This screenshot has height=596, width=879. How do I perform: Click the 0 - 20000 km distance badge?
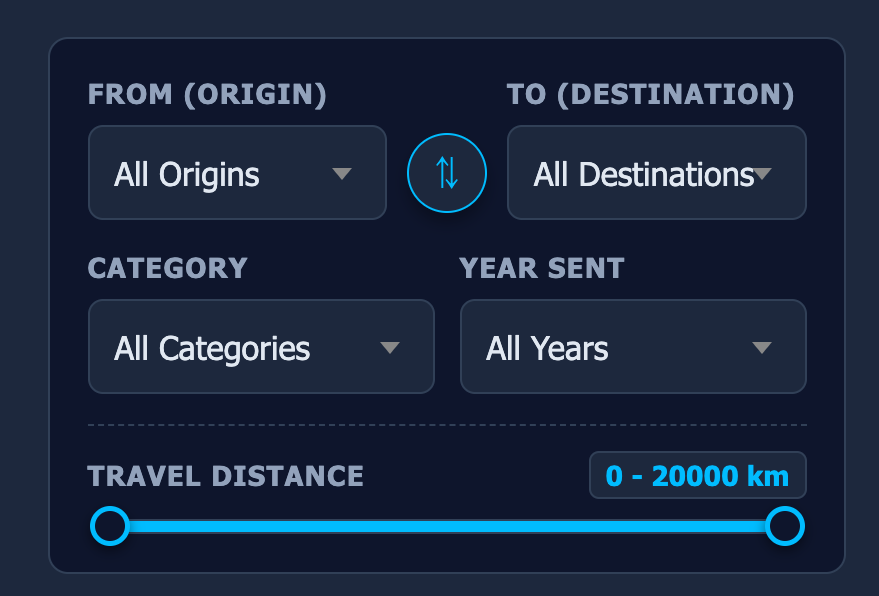click(697, 475)
